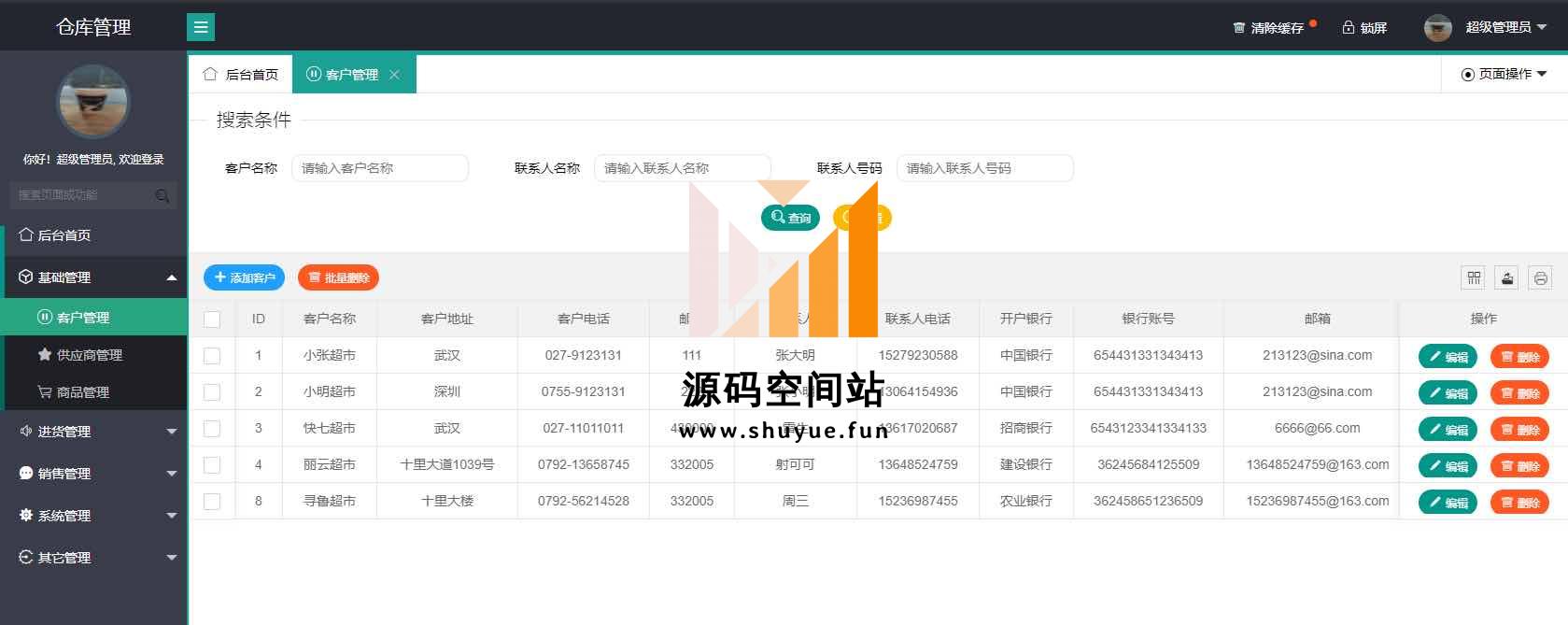
Task: Click the print table icon
Action: (x=1541, y=277)
